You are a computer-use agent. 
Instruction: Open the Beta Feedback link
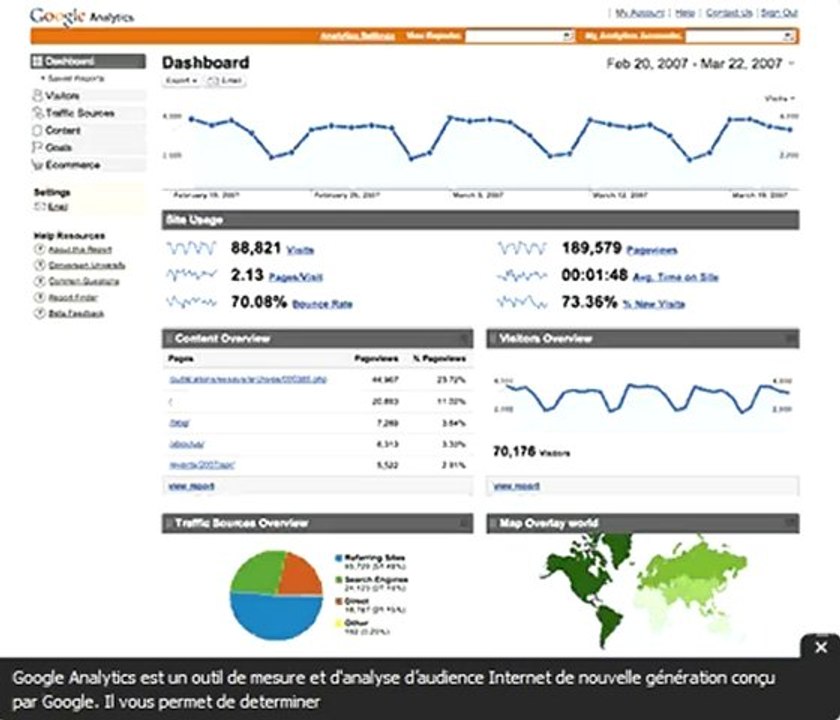[x=76, y=313]
